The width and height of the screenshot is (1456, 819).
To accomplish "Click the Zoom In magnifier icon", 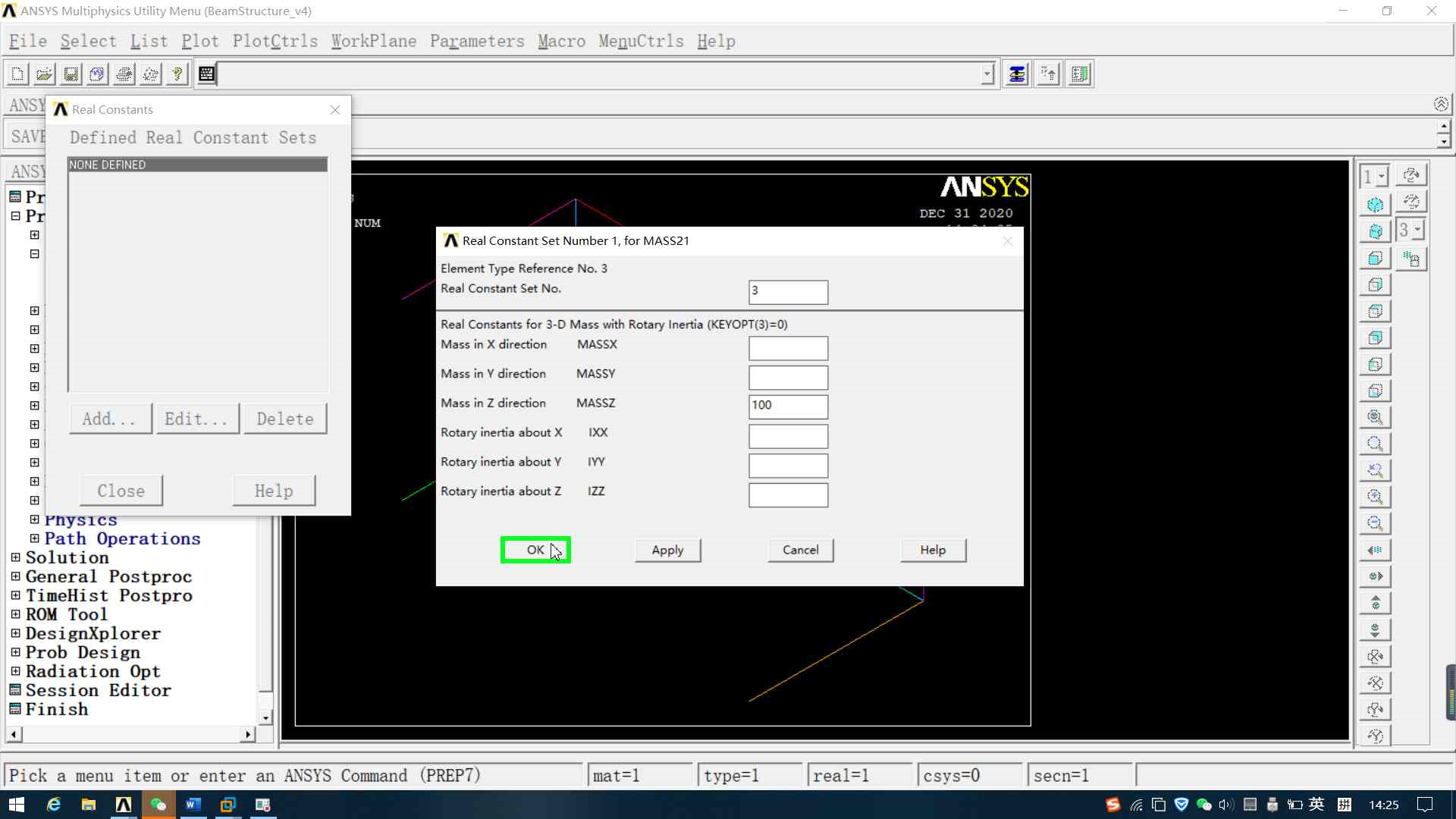I will (x=1375, y=497).
